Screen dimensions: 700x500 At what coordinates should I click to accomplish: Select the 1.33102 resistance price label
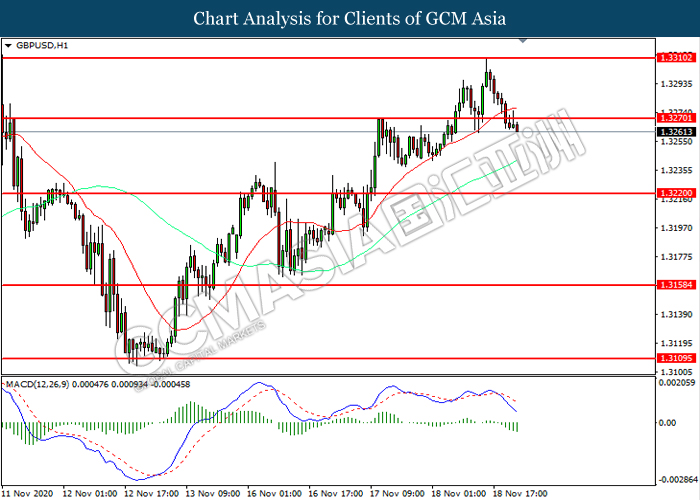[x=676, y=58]
